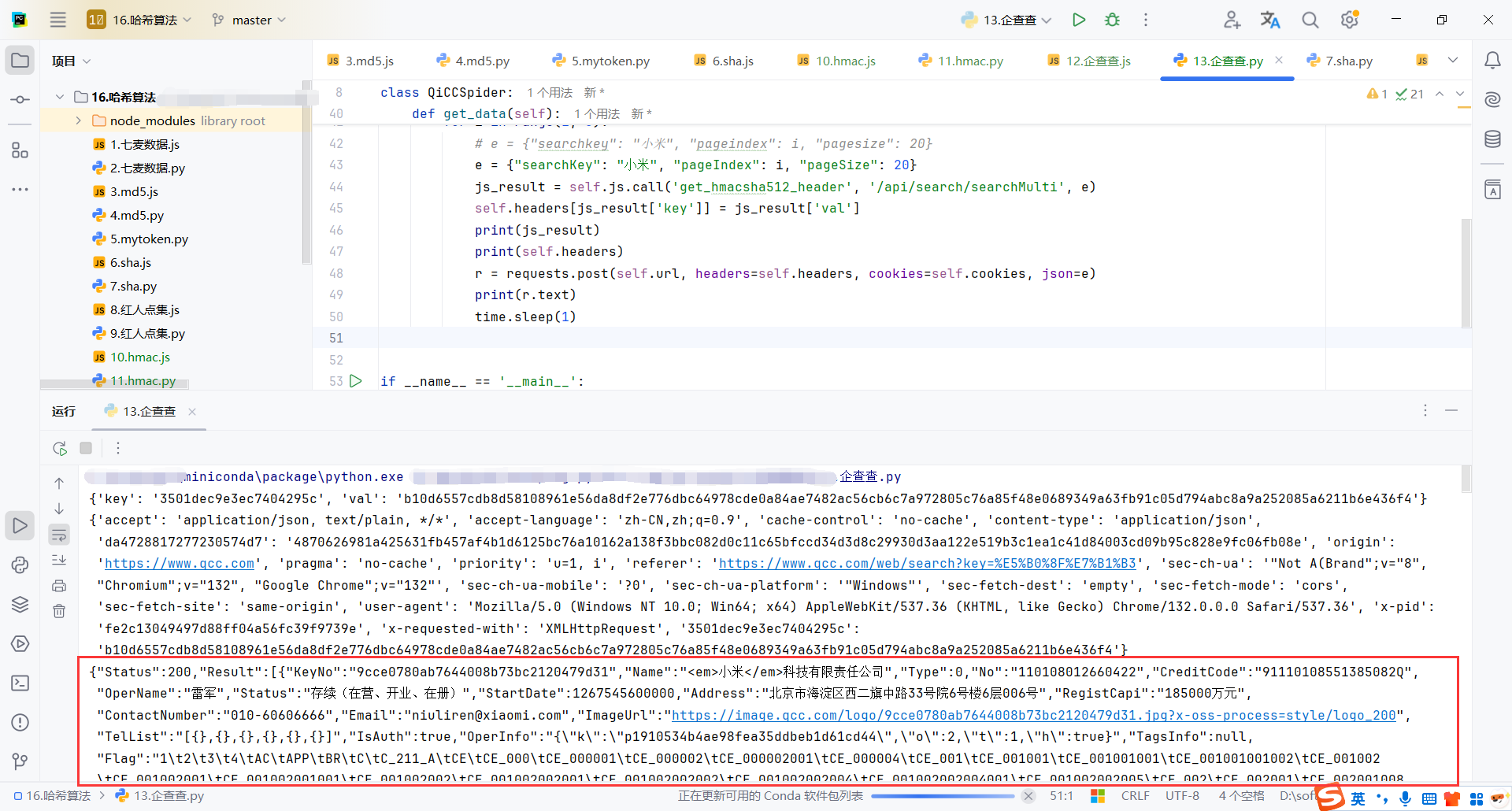The image size is (1512, 811).
Task: Open the 项目 view dropdown
Action: click(72, 61)
